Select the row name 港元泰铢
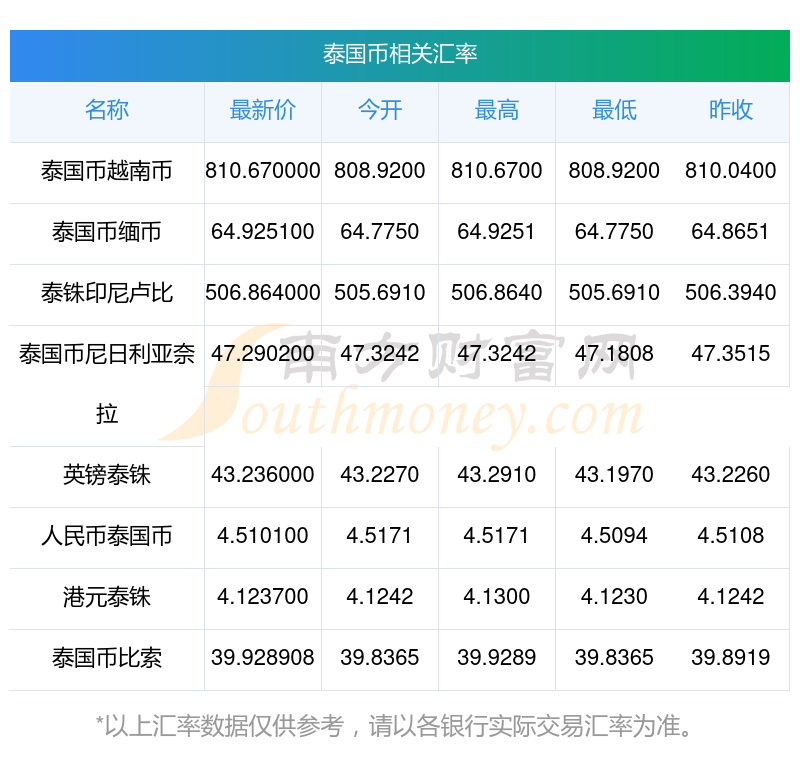 107,597
